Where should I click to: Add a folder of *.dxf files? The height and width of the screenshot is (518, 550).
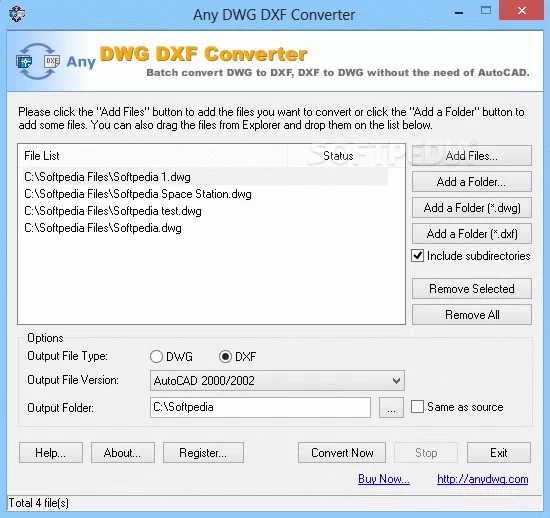(472, 234)
